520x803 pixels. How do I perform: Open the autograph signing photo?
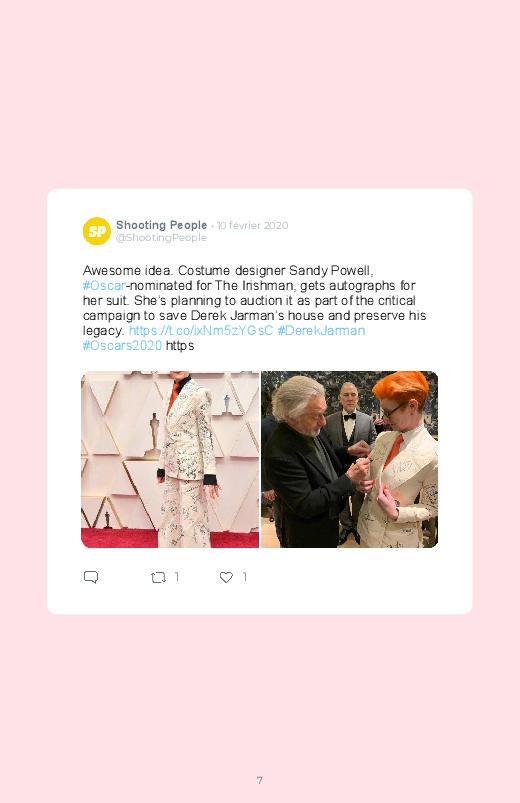tap(349, 459)
